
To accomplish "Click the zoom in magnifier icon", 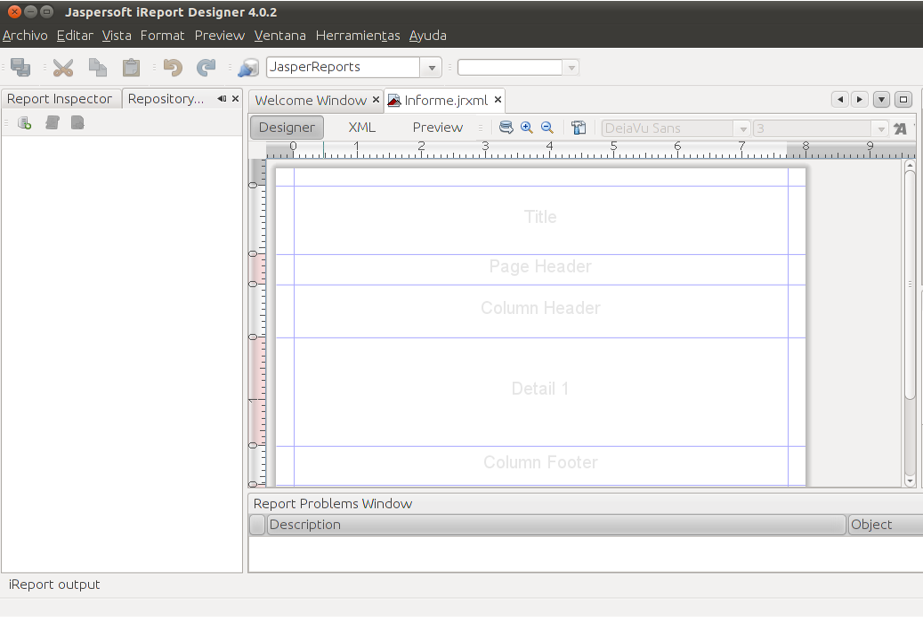I will (526, 127).
